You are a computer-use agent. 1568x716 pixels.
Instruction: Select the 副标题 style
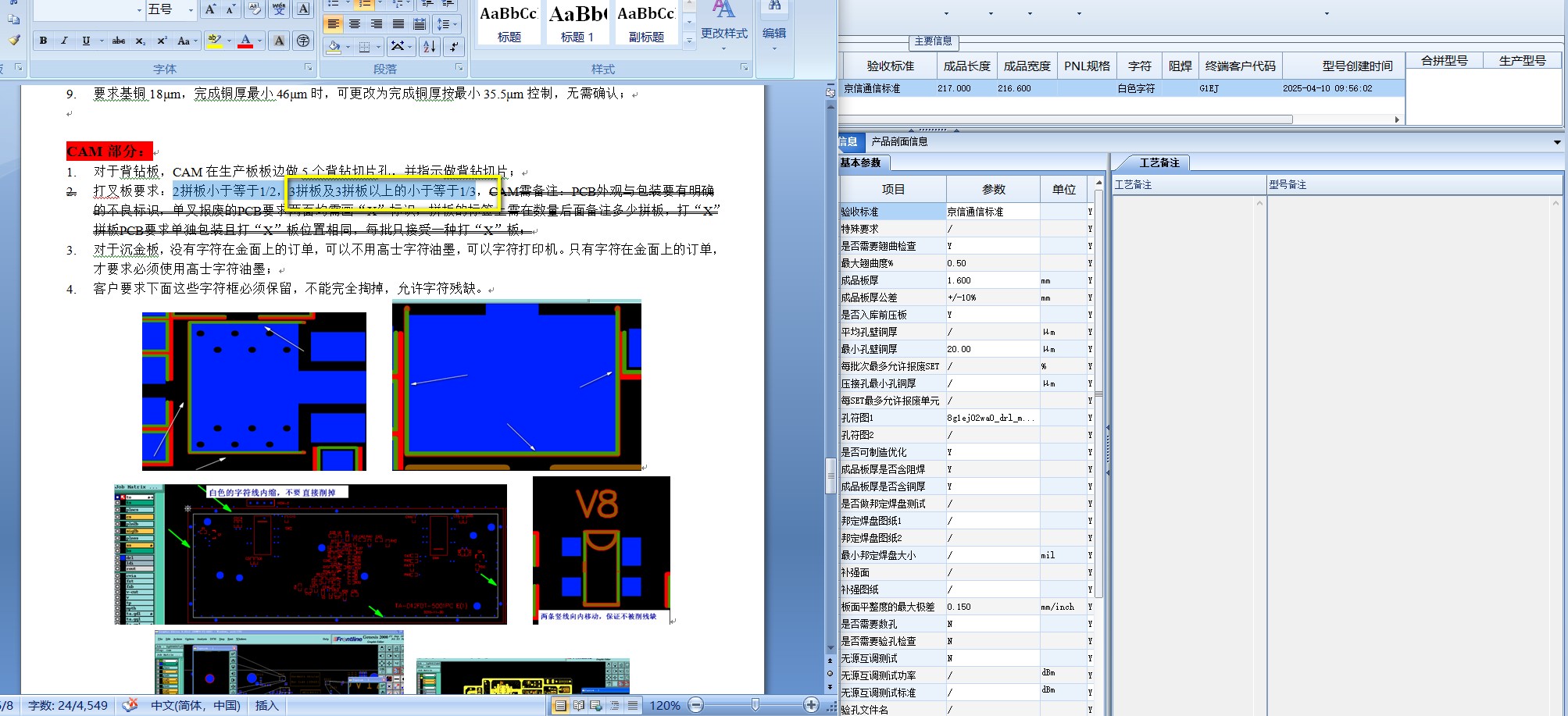646,23
